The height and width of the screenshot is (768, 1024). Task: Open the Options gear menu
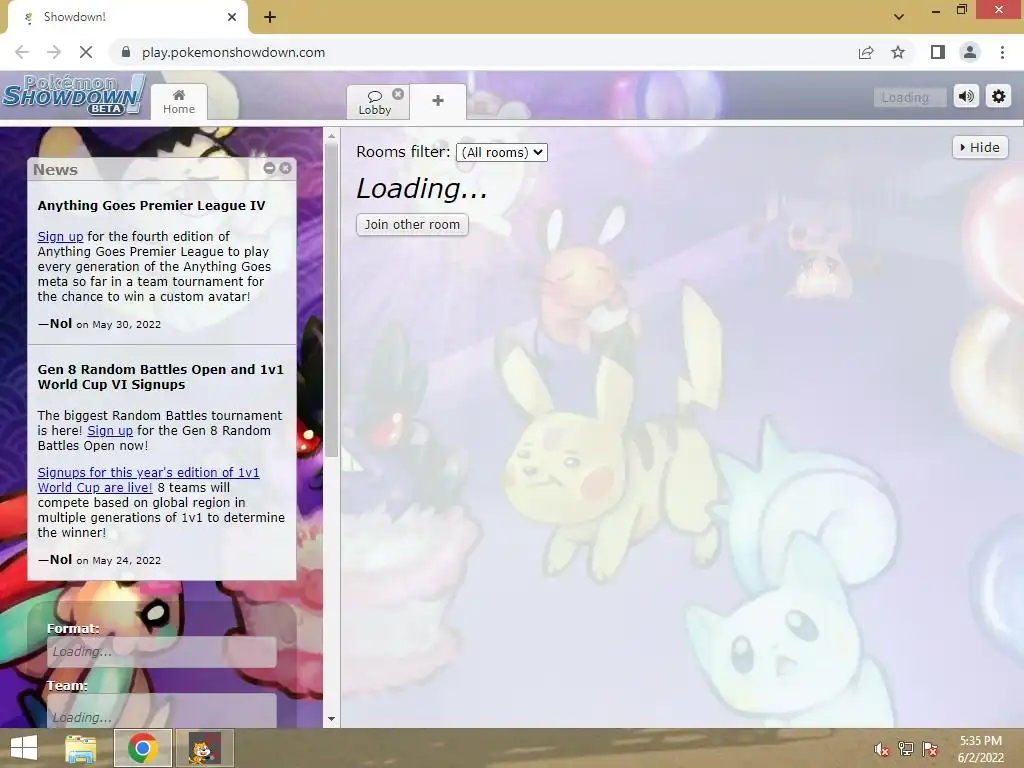pos(999,97)
